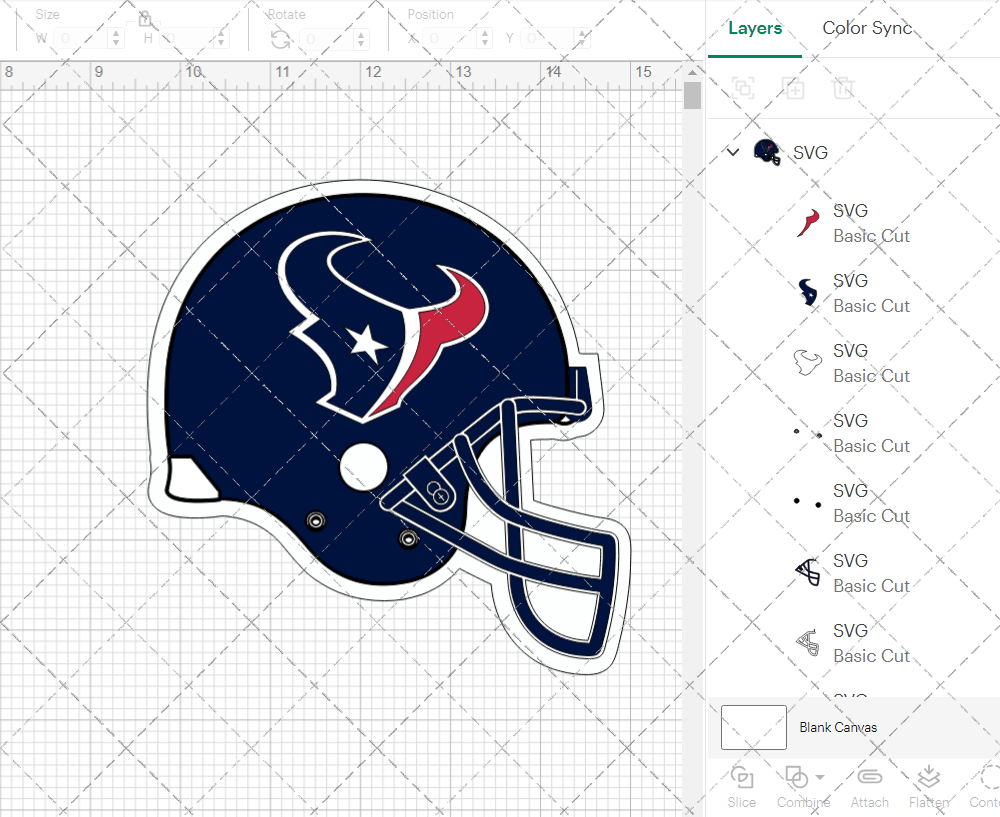Select the white facemask outline SVG layer
The height and width of the screenshot is (817, 1000).
point(853,644)
